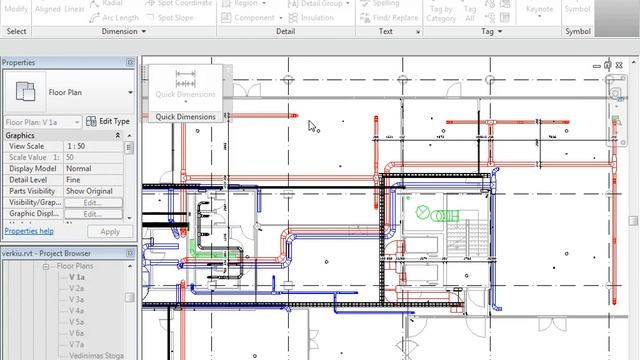640x360 pixels.
Task: Select the Vedinimas Stoga view
Action: point(96,356)
